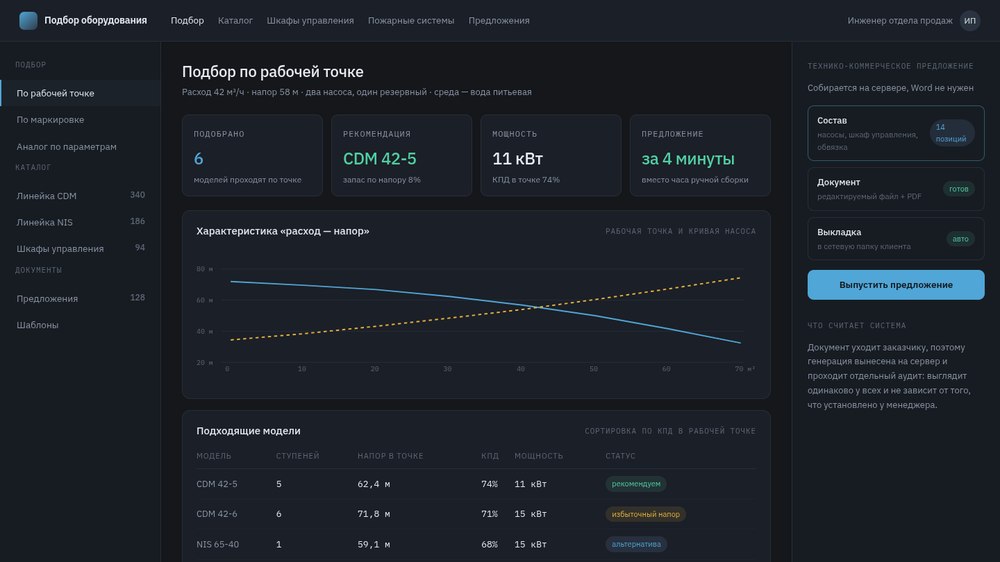Click the Напор в точке column header

pos(390,455)
